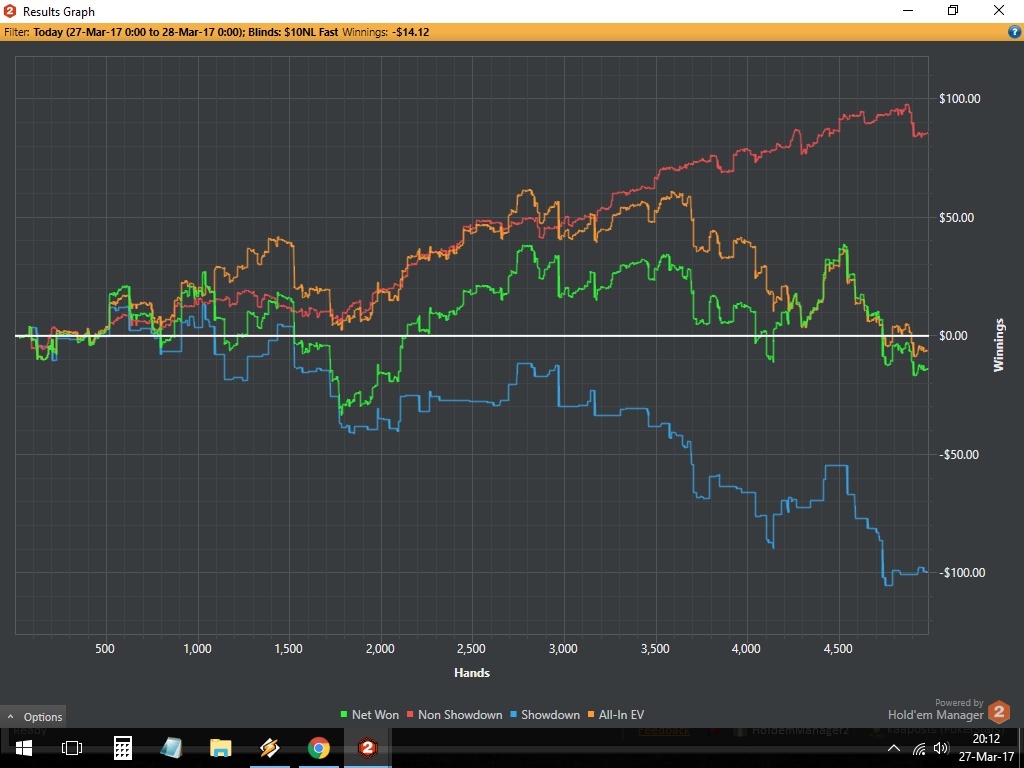Minimize the Results Graph window
This screenshot has height=768, width=1024.
[x=908, y=10]
